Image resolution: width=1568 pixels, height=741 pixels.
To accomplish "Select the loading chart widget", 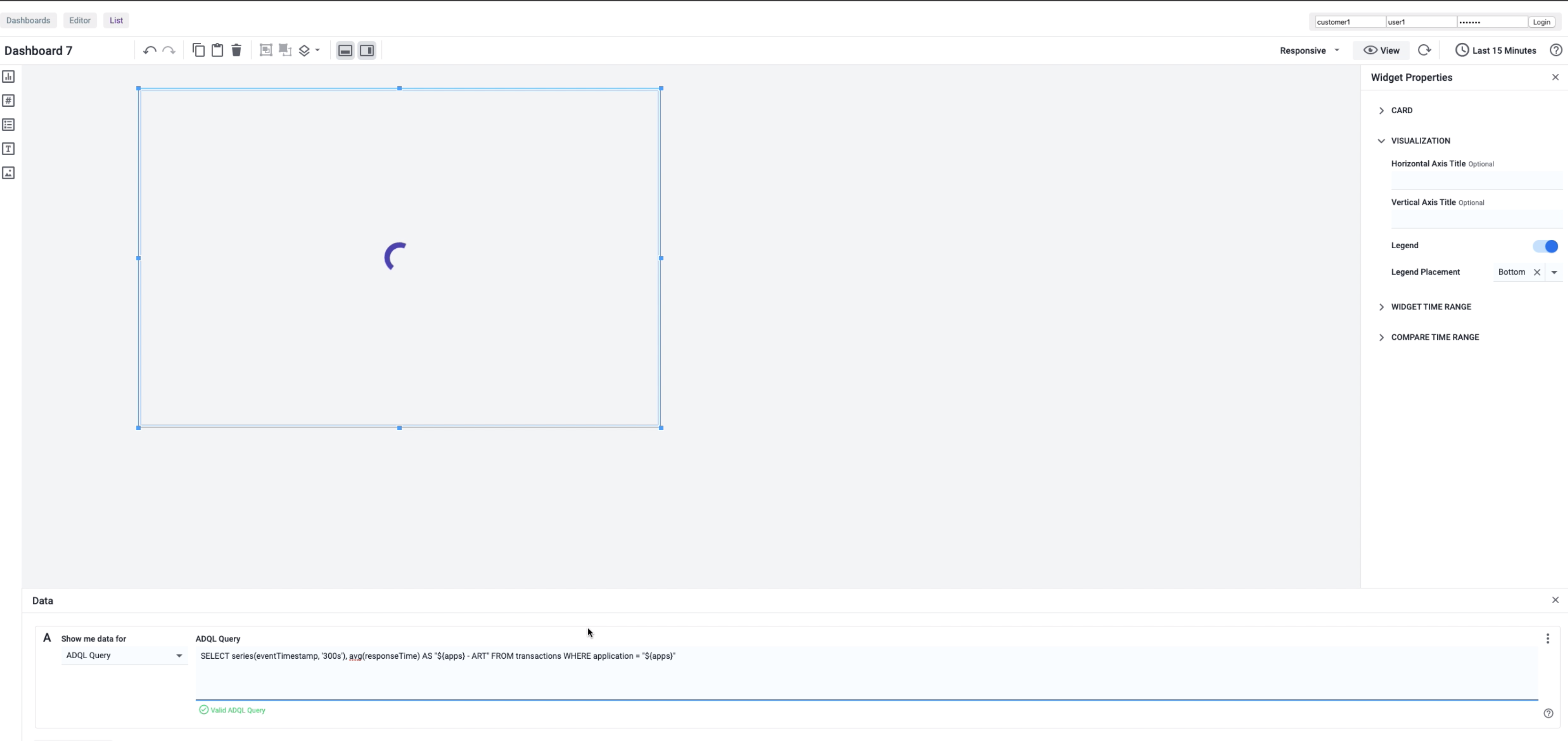I will coord(399,258).
